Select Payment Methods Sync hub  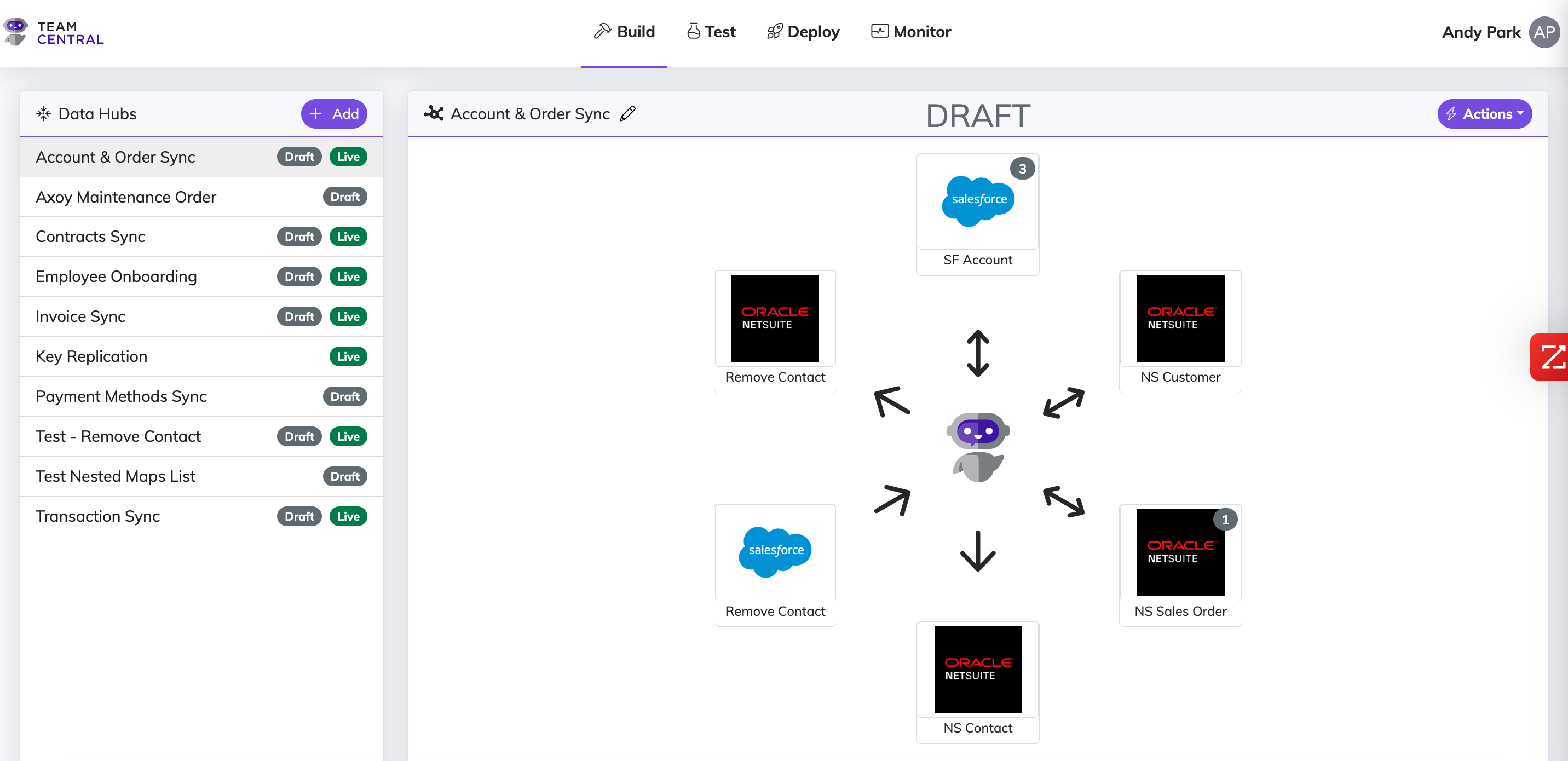point(121,396)
